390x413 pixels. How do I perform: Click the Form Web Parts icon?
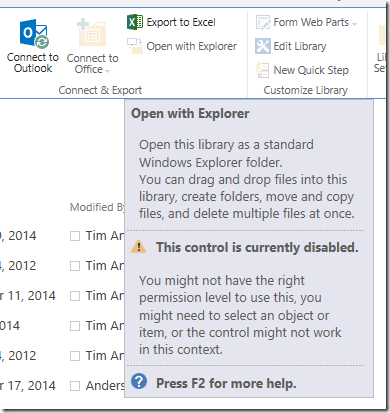[263, 22]
